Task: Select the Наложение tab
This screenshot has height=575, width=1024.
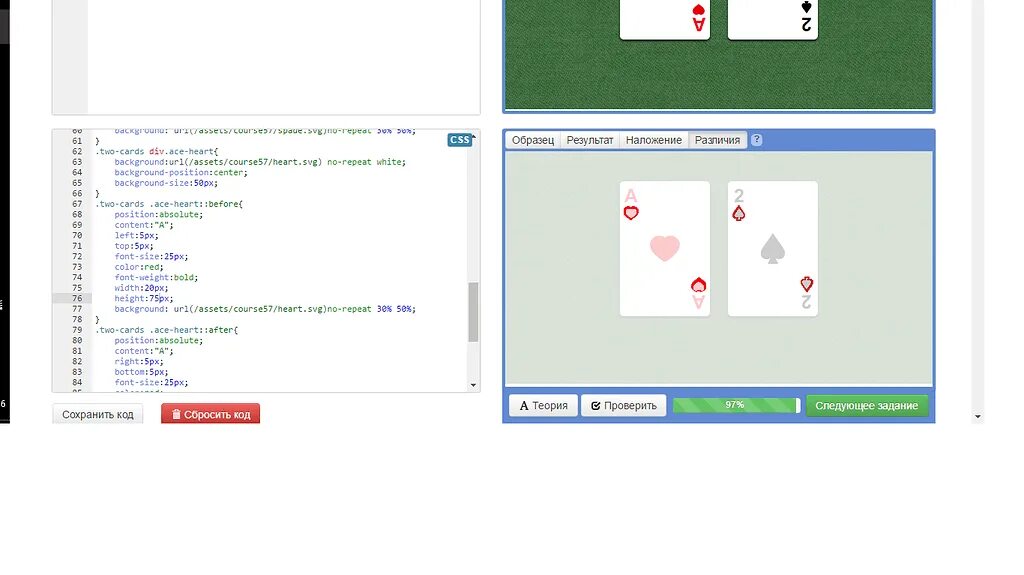Action: (x=654, y=140)
